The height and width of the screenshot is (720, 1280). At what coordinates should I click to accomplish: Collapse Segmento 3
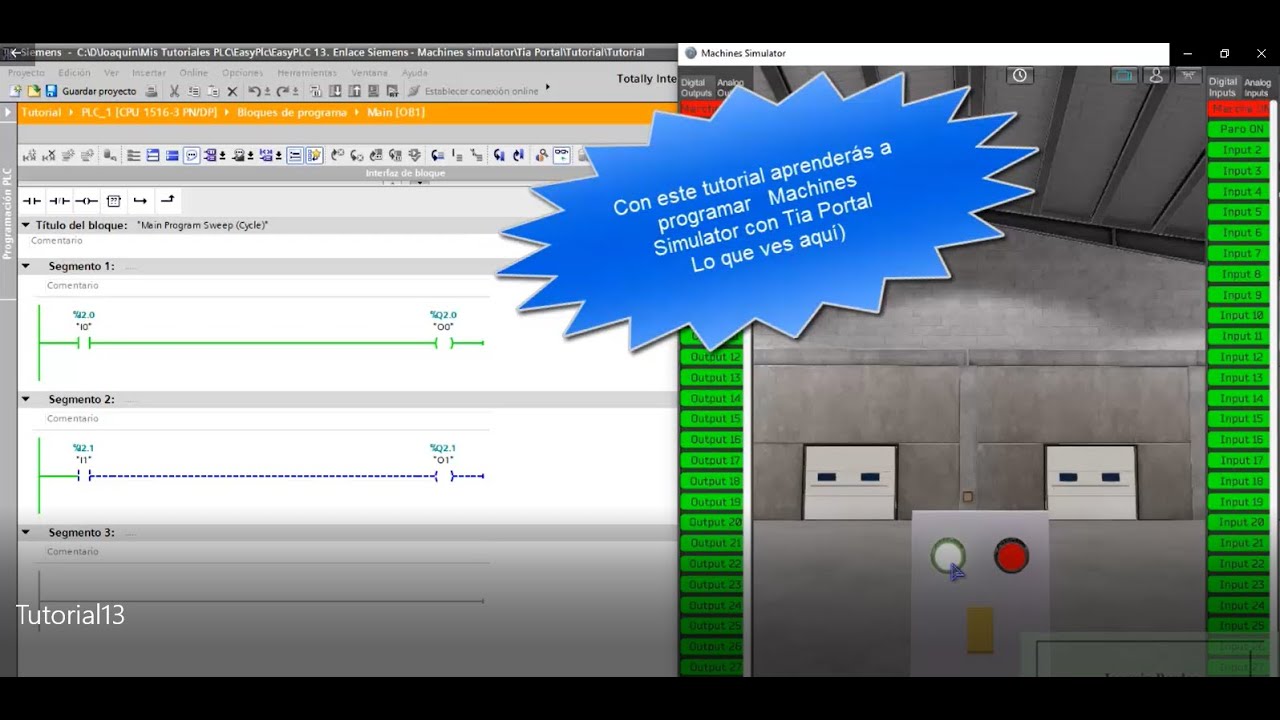point(26,532)
